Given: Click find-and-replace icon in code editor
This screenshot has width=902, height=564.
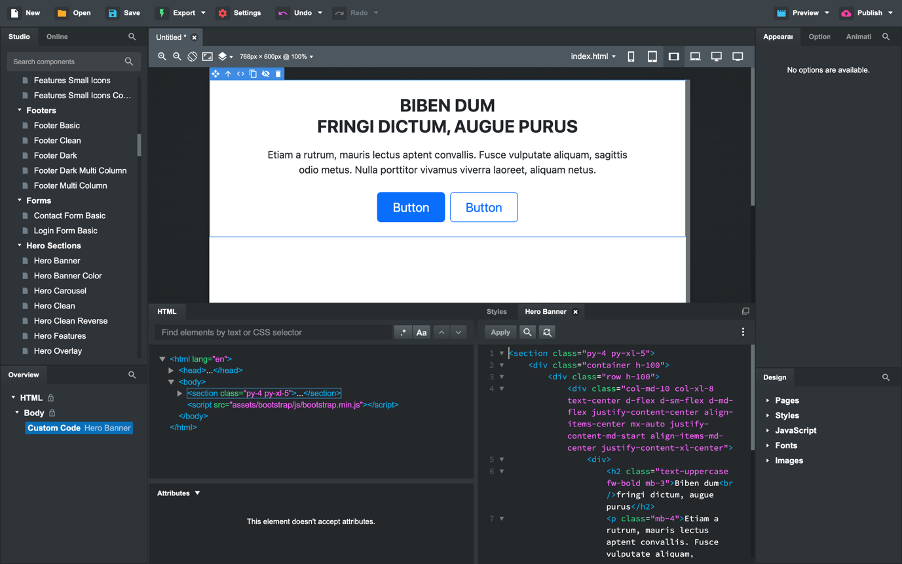Looking at the screenshot, I should 546,332.
